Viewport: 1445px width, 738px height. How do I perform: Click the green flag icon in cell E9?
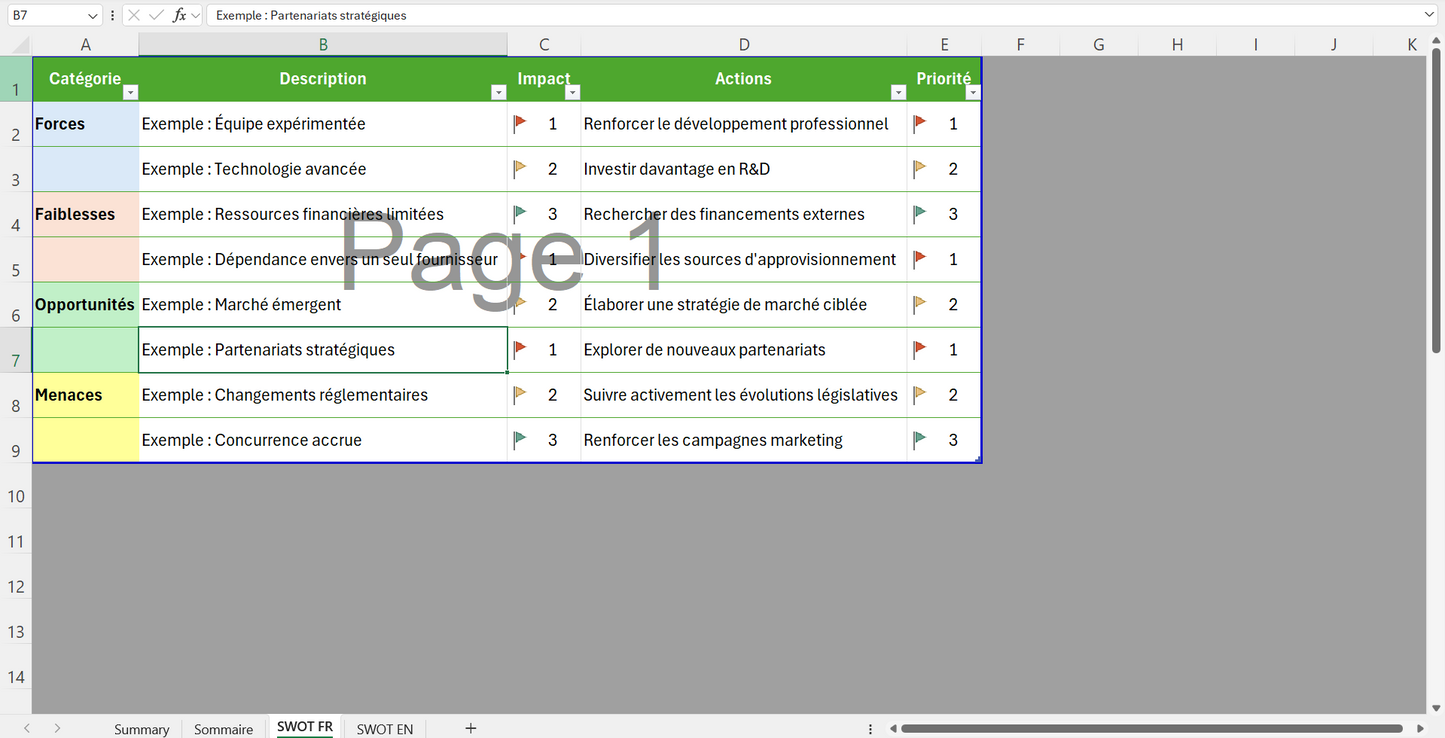click(920, 440)
